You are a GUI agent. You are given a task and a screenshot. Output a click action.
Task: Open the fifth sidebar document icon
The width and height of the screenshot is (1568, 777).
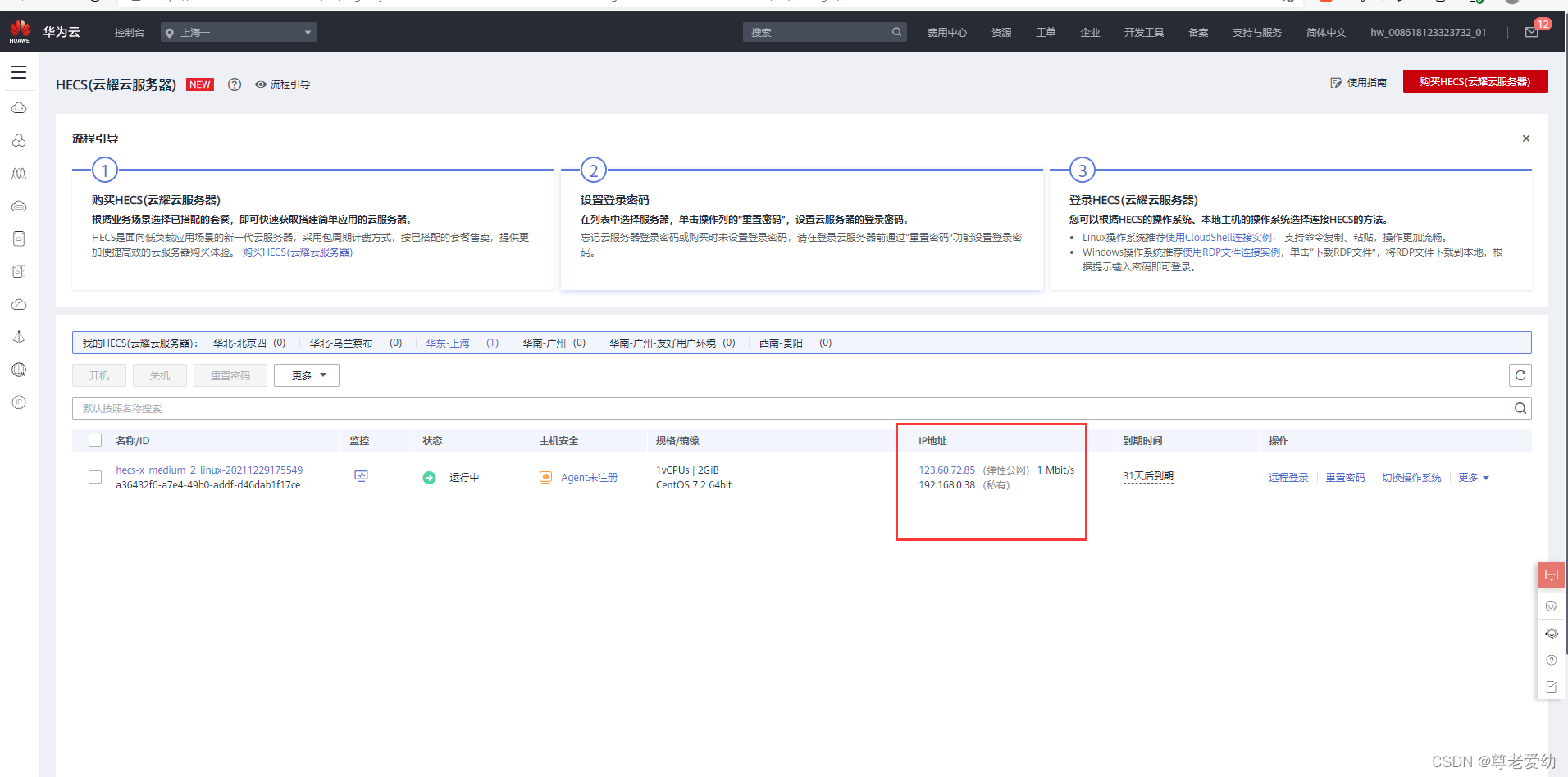pyautogui.click(x=19, y=239)
